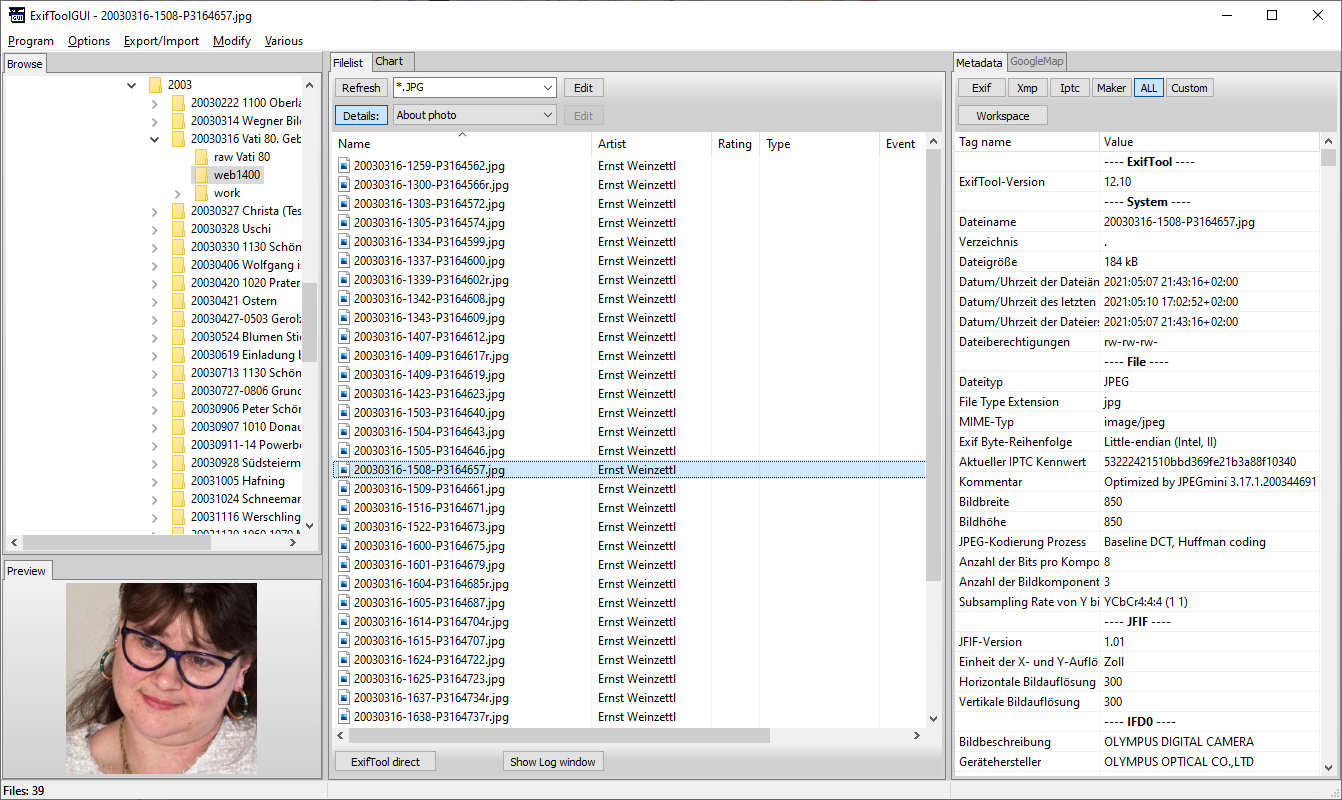Click the web1400 folder icon

tap(201, 175)
